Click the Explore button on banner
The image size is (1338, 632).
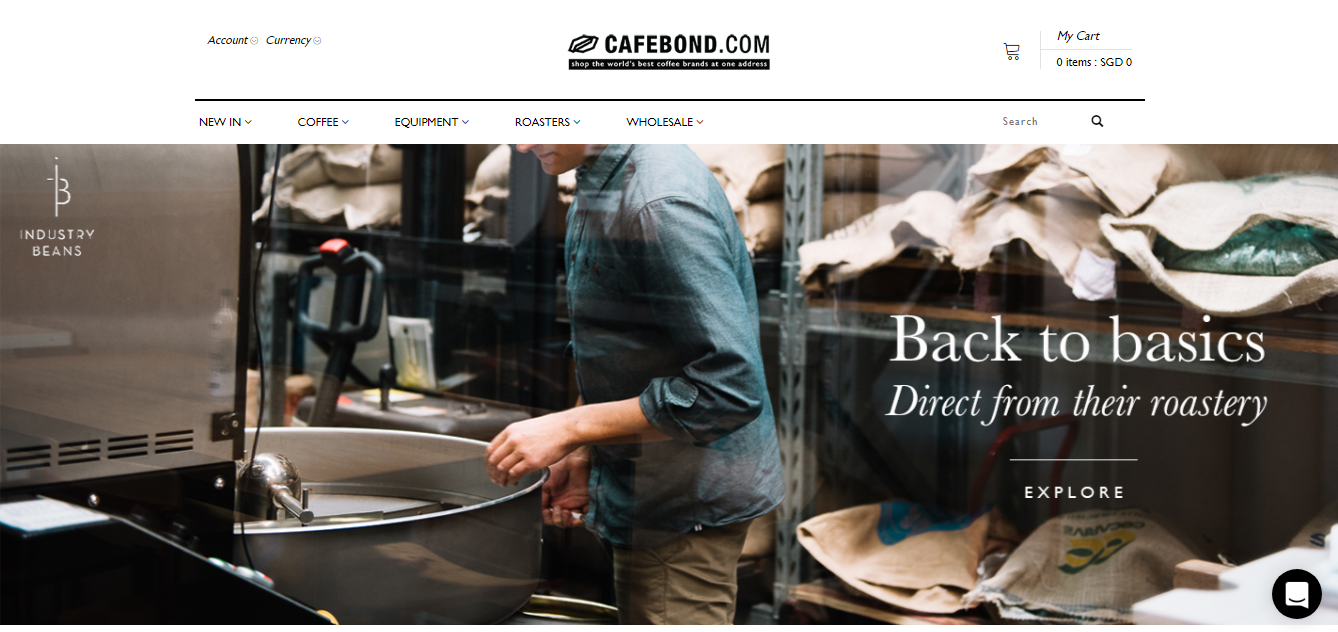point(1074,492)
